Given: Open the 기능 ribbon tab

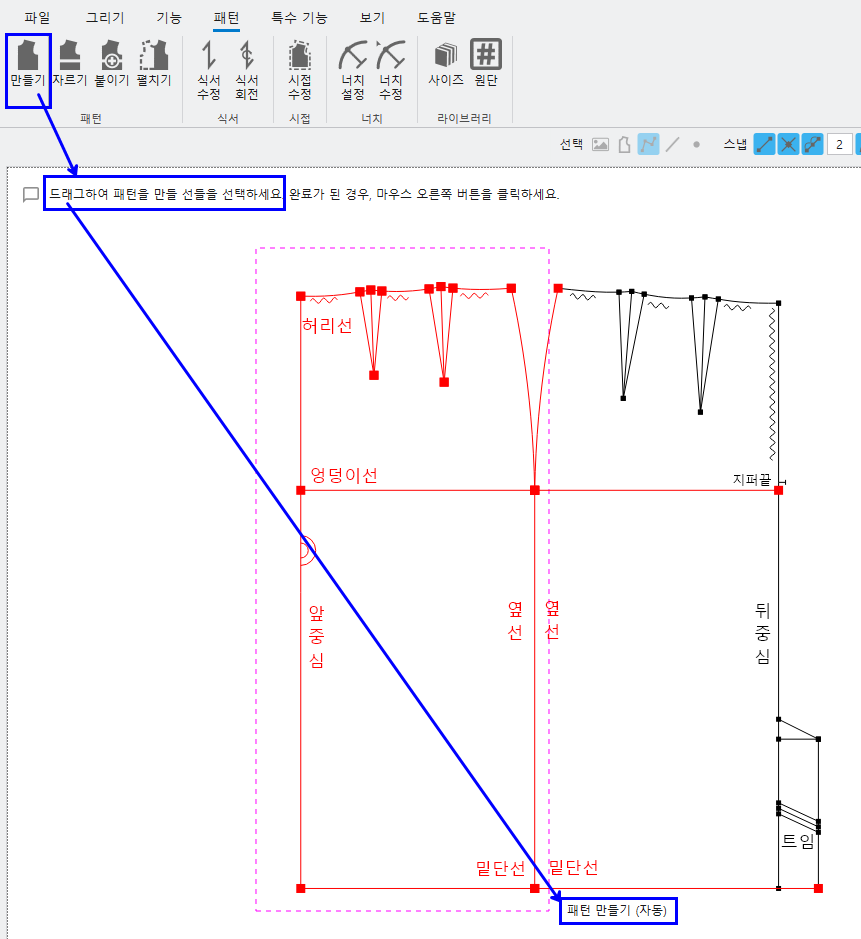Looking at the screenshot, I should pos(169,18).
